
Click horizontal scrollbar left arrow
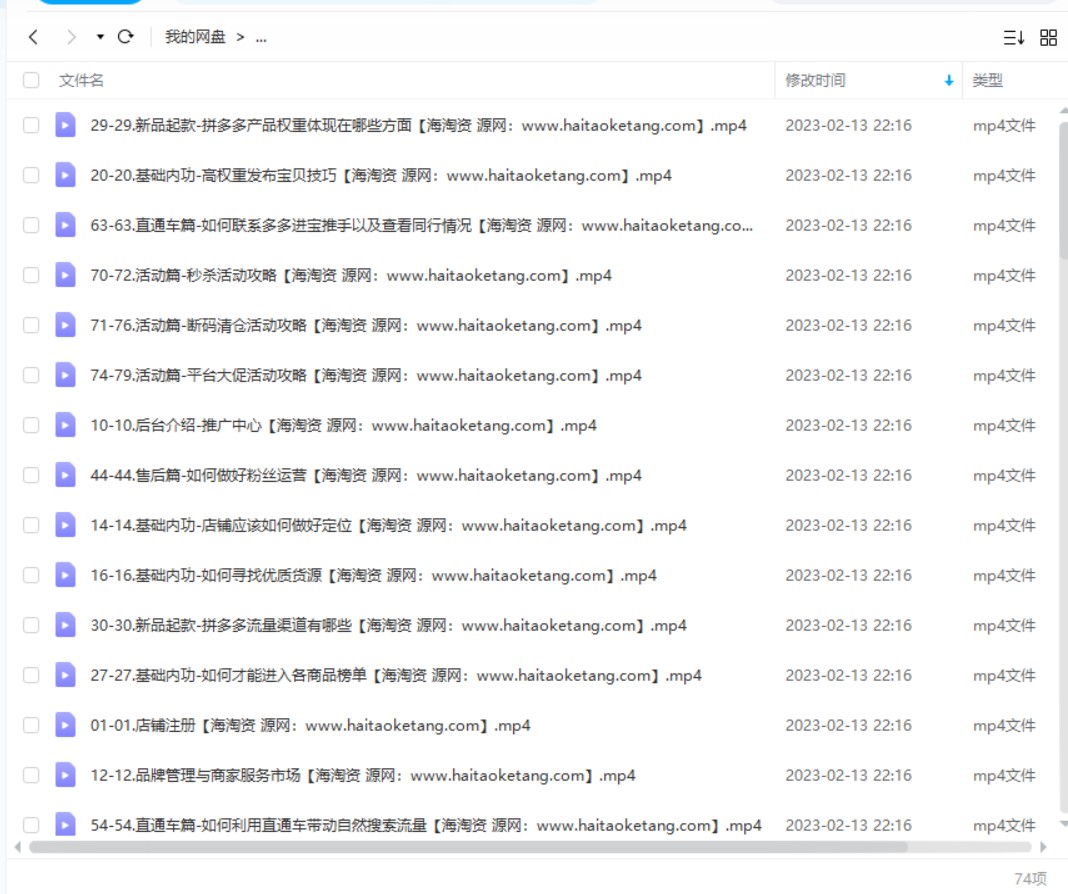pos(18,847)
